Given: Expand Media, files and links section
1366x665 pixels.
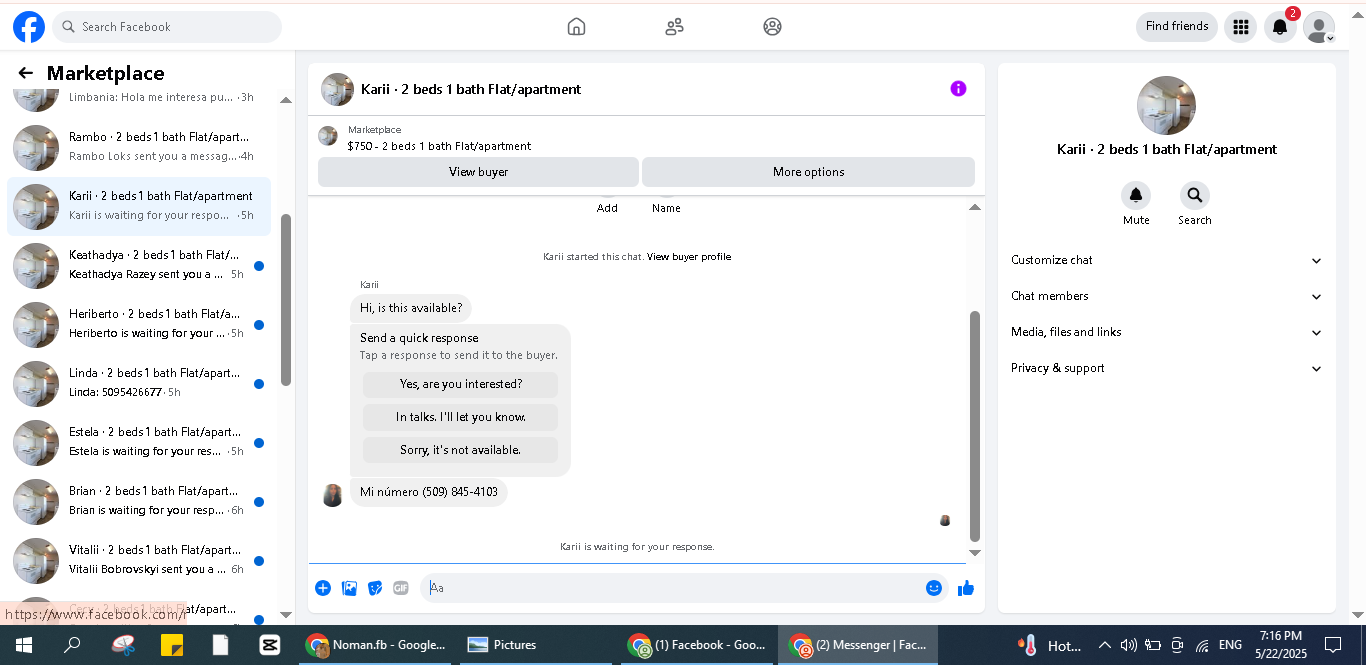Looking at the screenshot, I should pos(1166,332).
